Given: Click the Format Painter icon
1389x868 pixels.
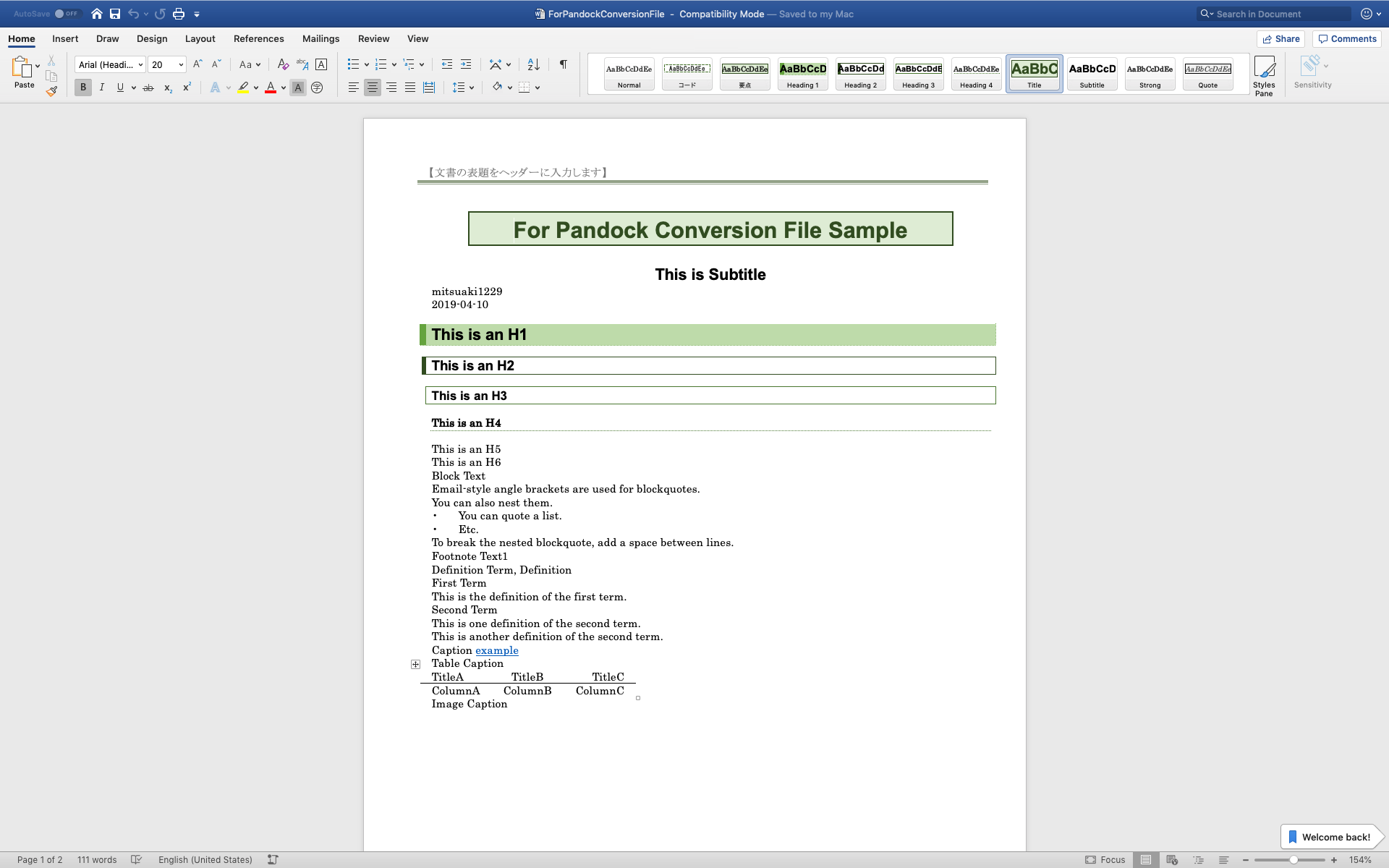Looking at the screenshot, I should tap(51, 91).
